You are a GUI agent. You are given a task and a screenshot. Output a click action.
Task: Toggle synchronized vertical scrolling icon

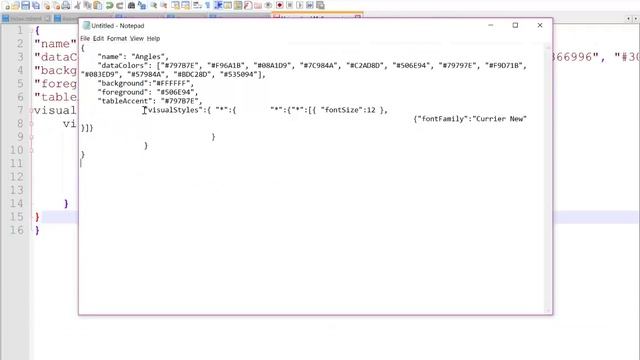[176, 5]
